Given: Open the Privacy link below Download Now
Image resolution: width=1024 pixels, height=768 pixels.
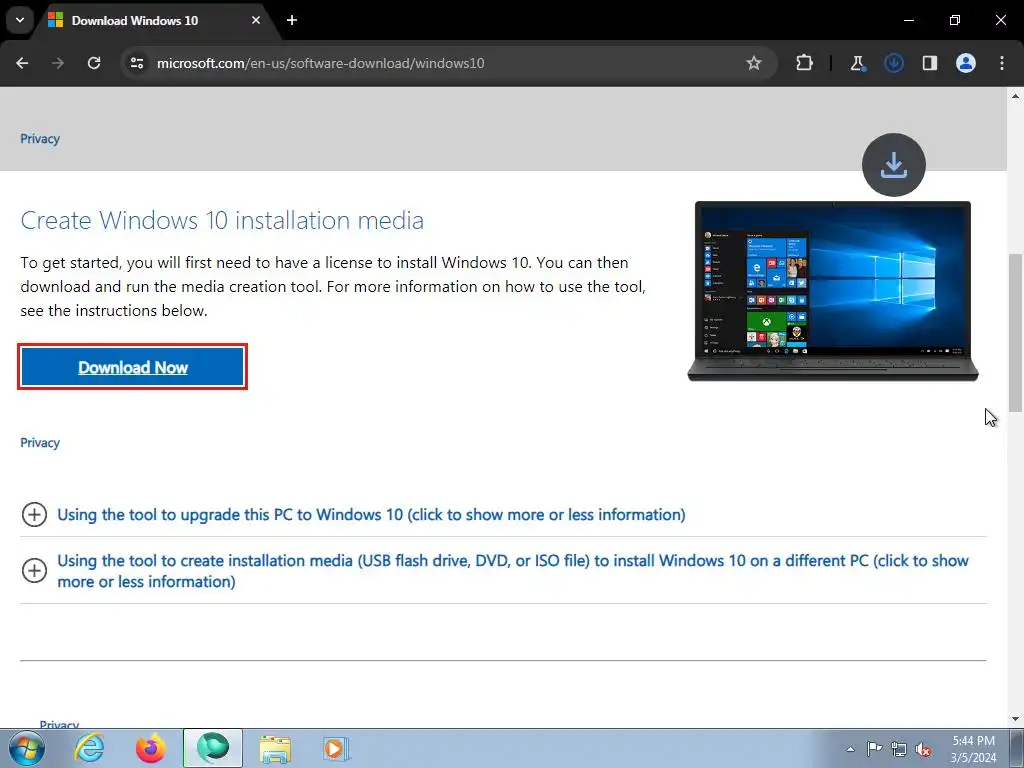Looking at the screenshot, I should pos(40,442).
